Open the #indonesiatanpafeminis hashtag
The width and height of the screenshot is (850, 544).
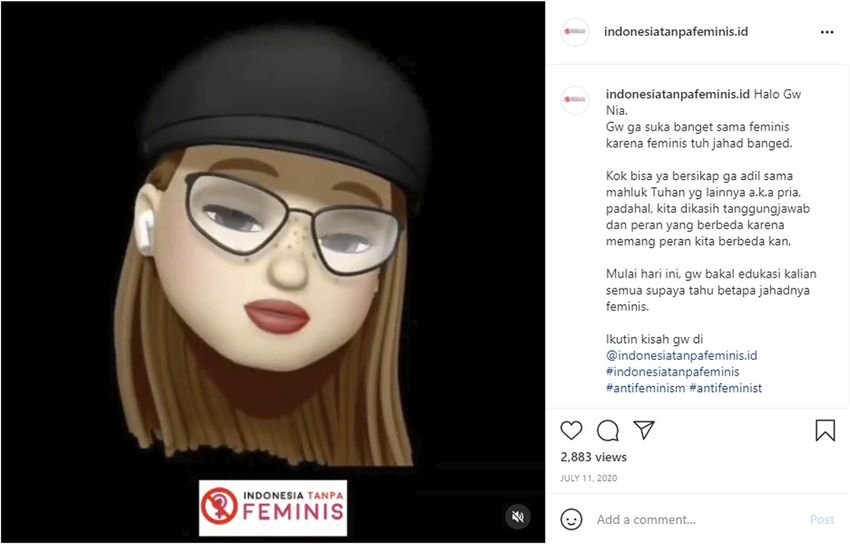point(672,372)
